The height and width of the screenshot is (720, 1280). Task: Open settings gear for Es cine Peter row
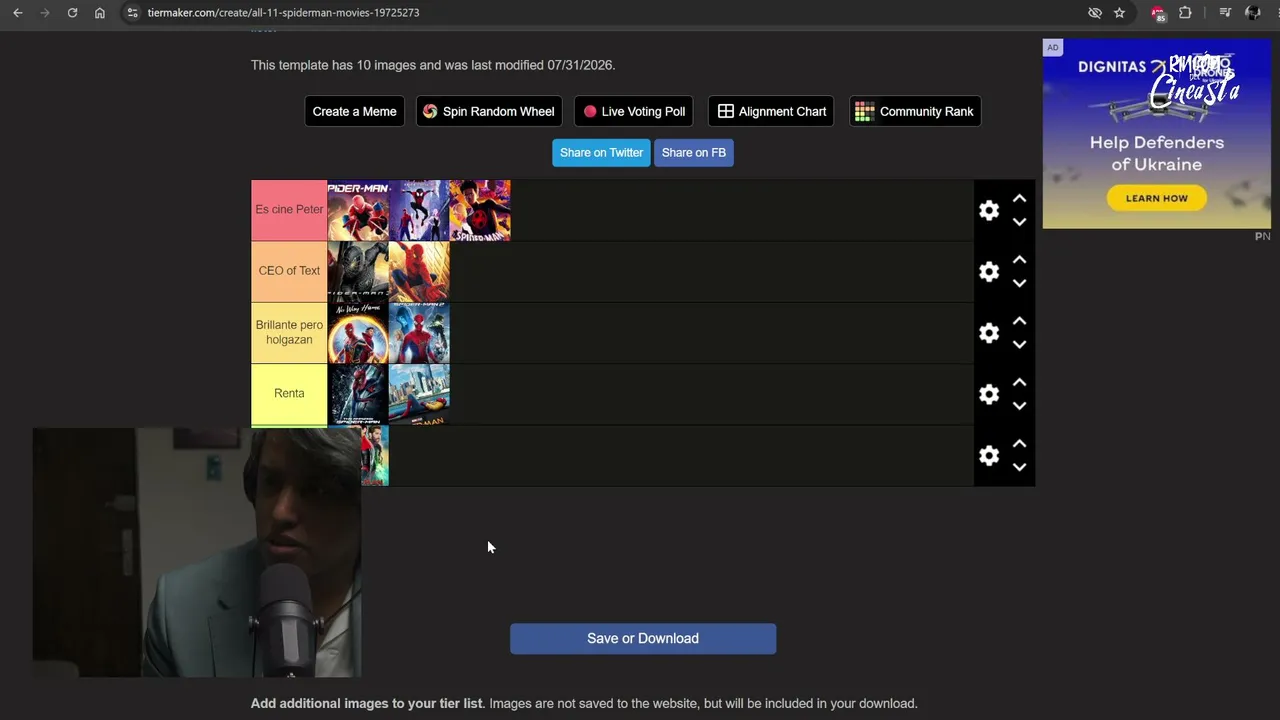[x=989, y=210]
